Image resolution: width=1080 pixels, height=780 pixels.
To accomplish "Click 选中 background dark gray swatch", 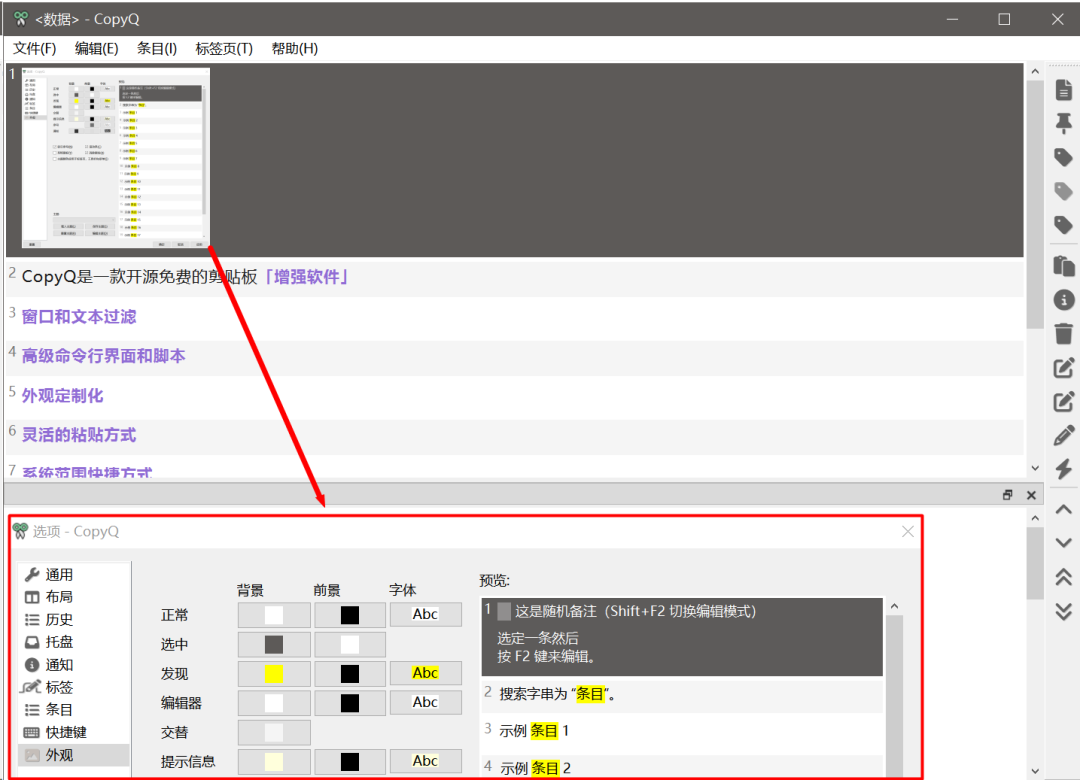I will pyautogui.click(x=274, y=644).
